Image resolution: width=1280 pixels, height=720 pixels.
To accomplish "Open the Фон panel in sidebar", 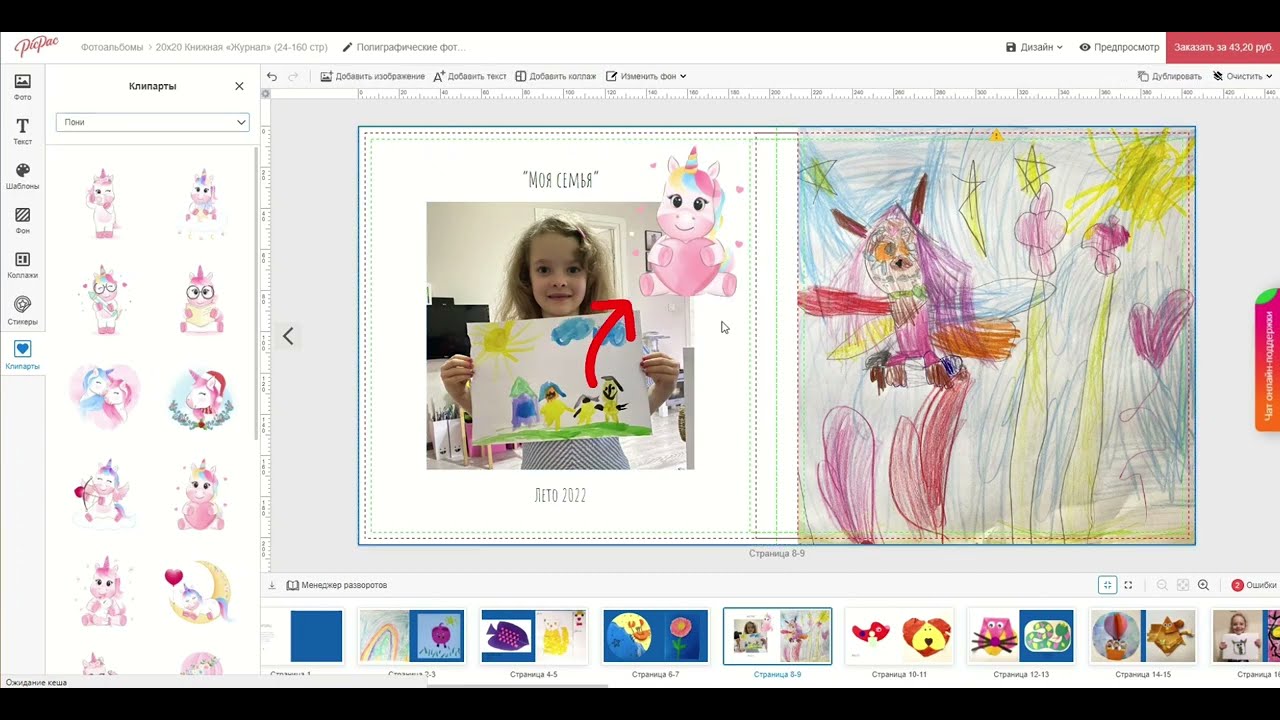I will tap(22, 221).
